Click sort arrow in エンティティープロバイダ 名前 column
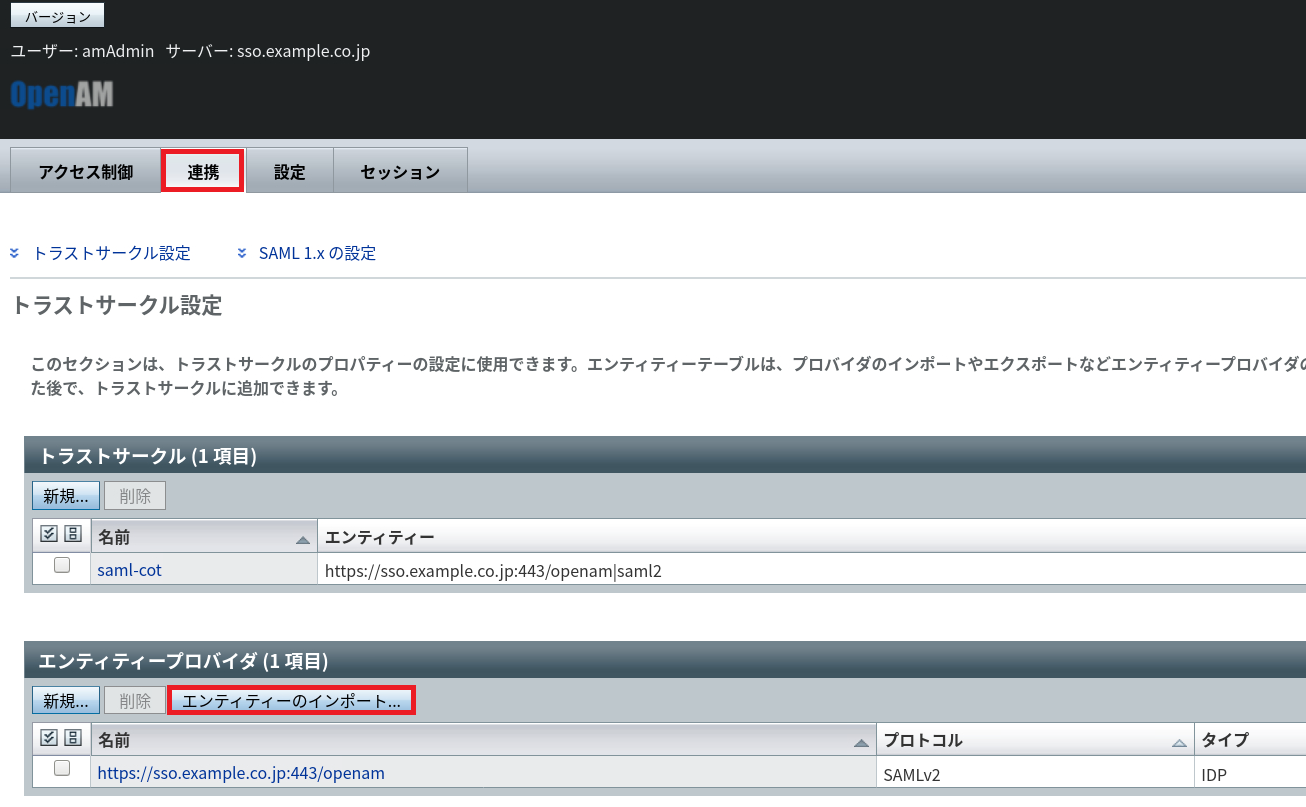This screenshot has width=1306, height=807. coord(861,743)
